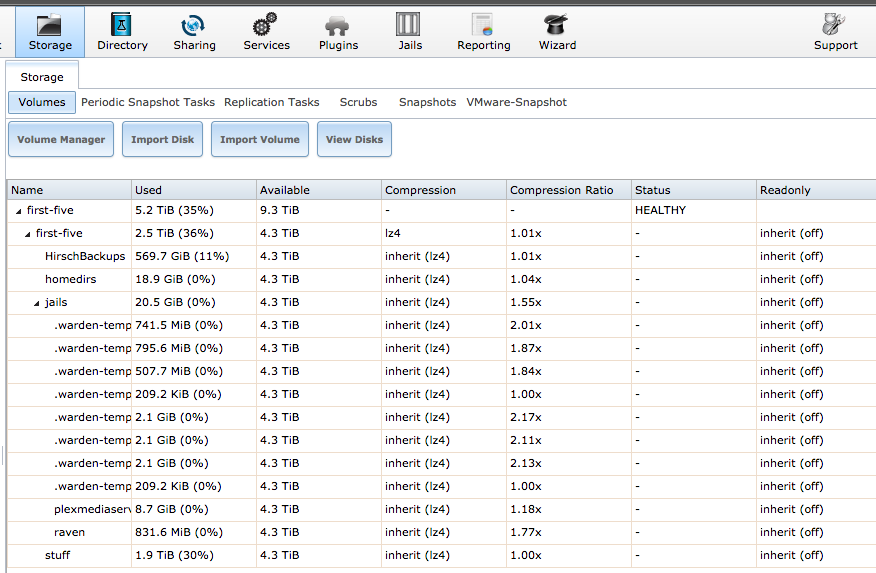The height and width of the screenshot is (573, 876).
Task: Select the .warden-temp row using 507.7 MiB
Action: (x=441, y=371)
